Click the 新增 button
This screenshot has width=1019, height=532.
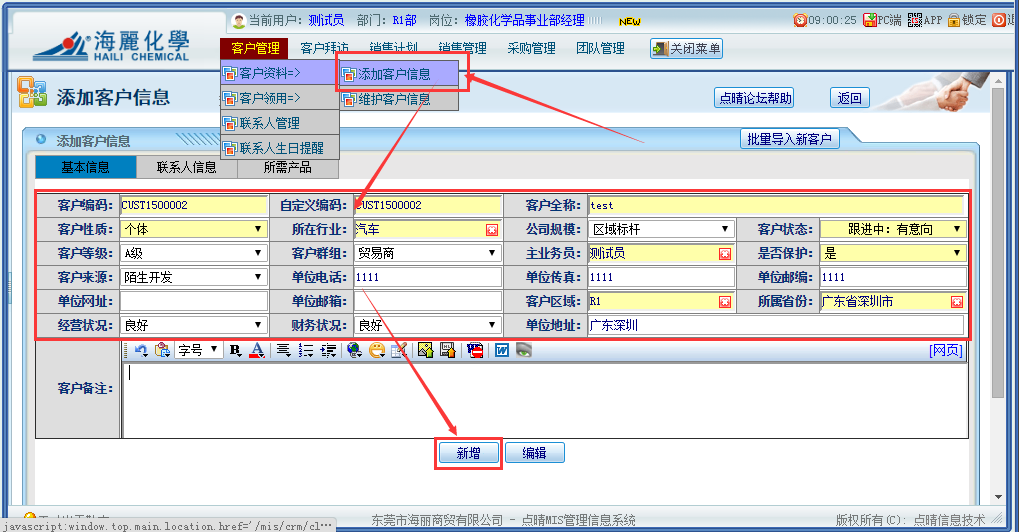pos(468,453)
